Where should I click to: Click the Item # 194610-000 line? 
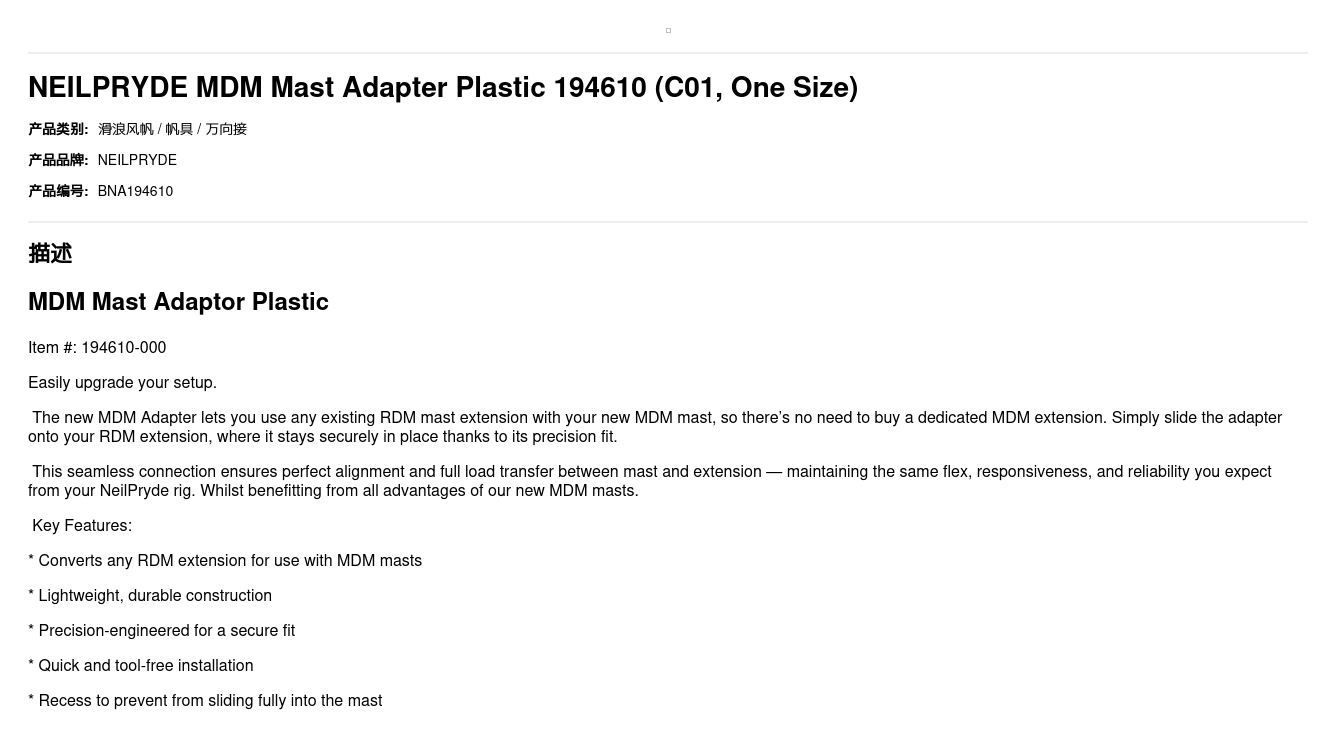tap(97, 348)
